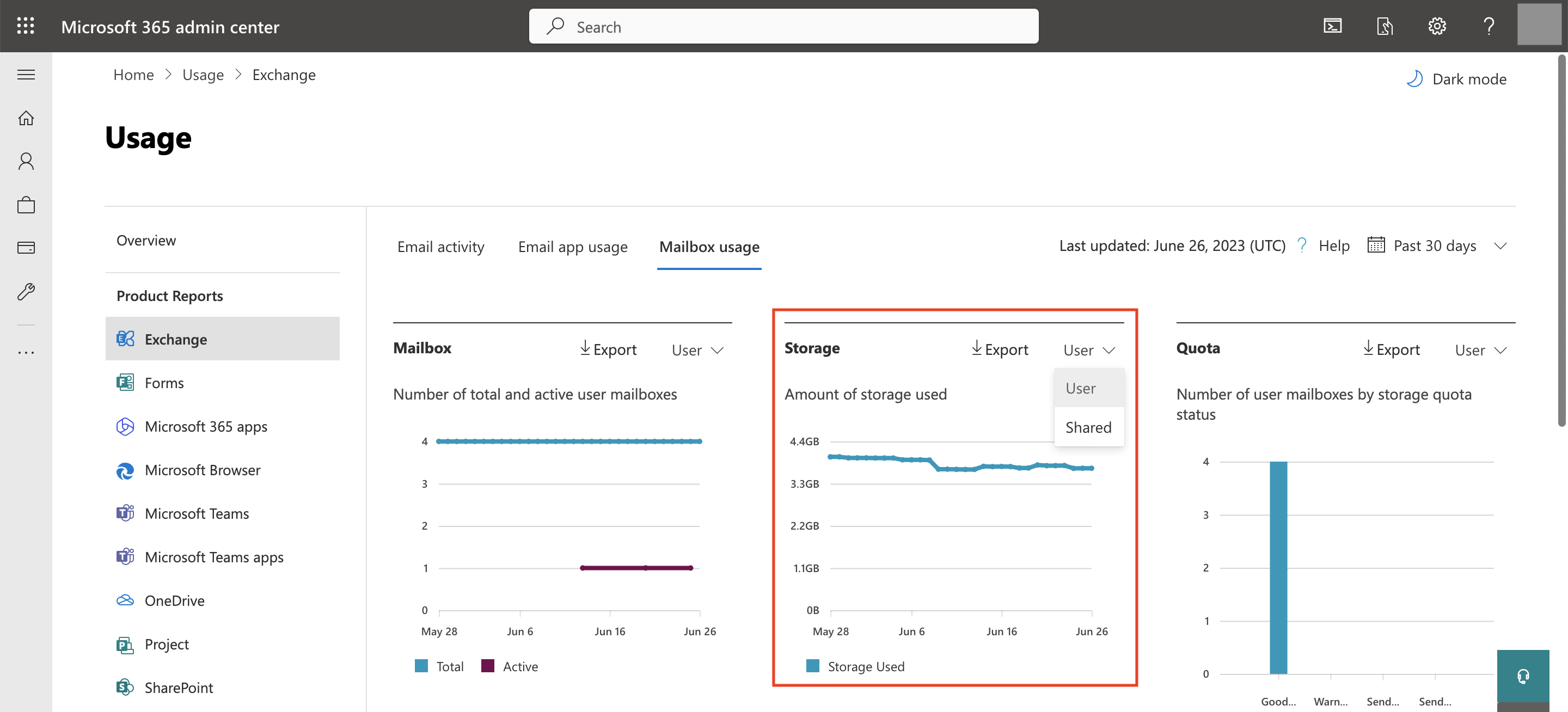Export the Mailbox chart data
Screen dimensions: 1568x712
(608, 349)
